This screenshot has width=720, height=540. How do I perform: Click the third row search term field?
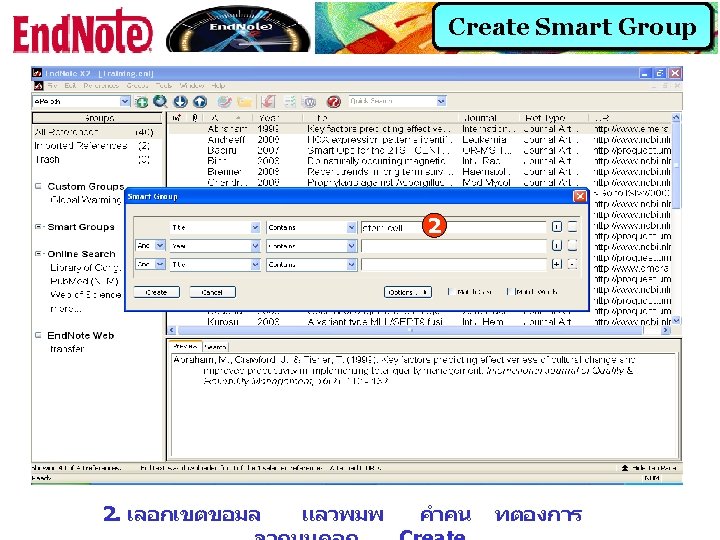point(453,264)
